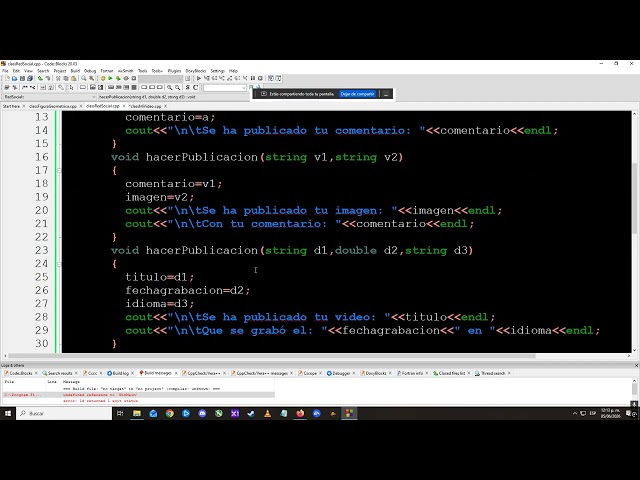The height and width of the screenshot is (480, 640).
Task: Switch to the Start here tab
Action: [11, 106]
